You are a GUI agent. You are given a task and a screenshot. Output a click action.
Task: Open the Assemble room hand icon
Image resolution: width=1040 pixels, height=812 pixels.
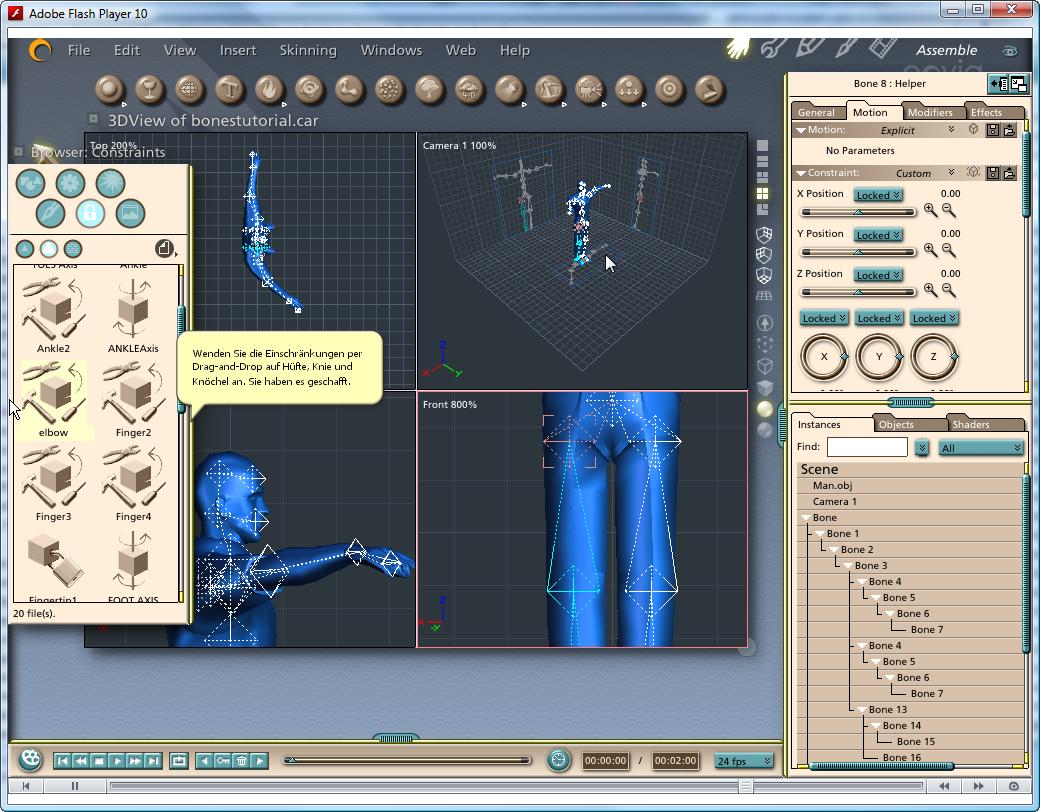[x=738, y=48]
